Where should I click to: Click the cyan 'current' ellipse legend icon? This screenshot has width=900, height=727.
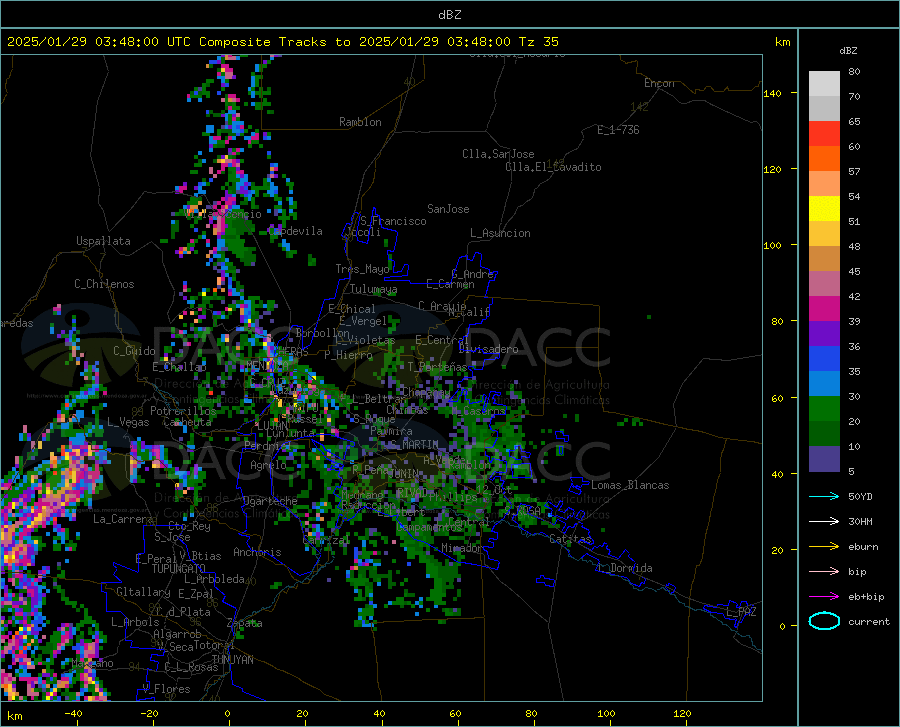pos(824,621)
